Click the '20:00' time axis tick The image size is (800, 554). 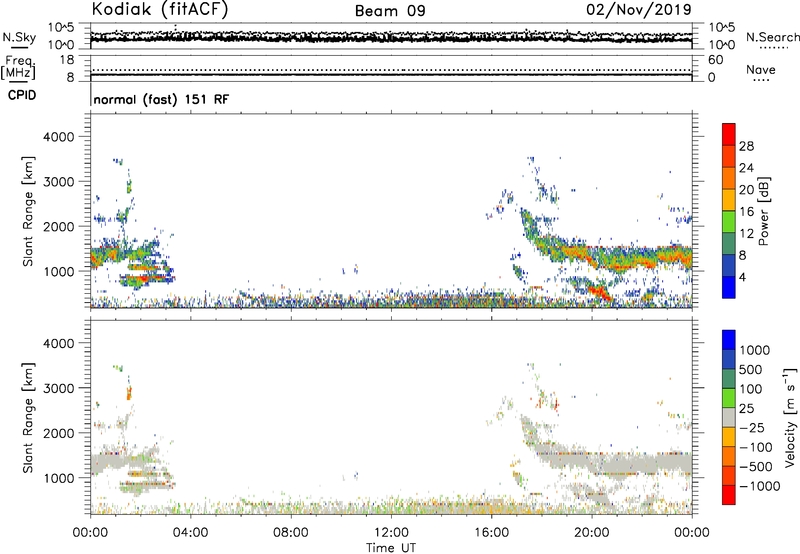[x=591, y=533]
